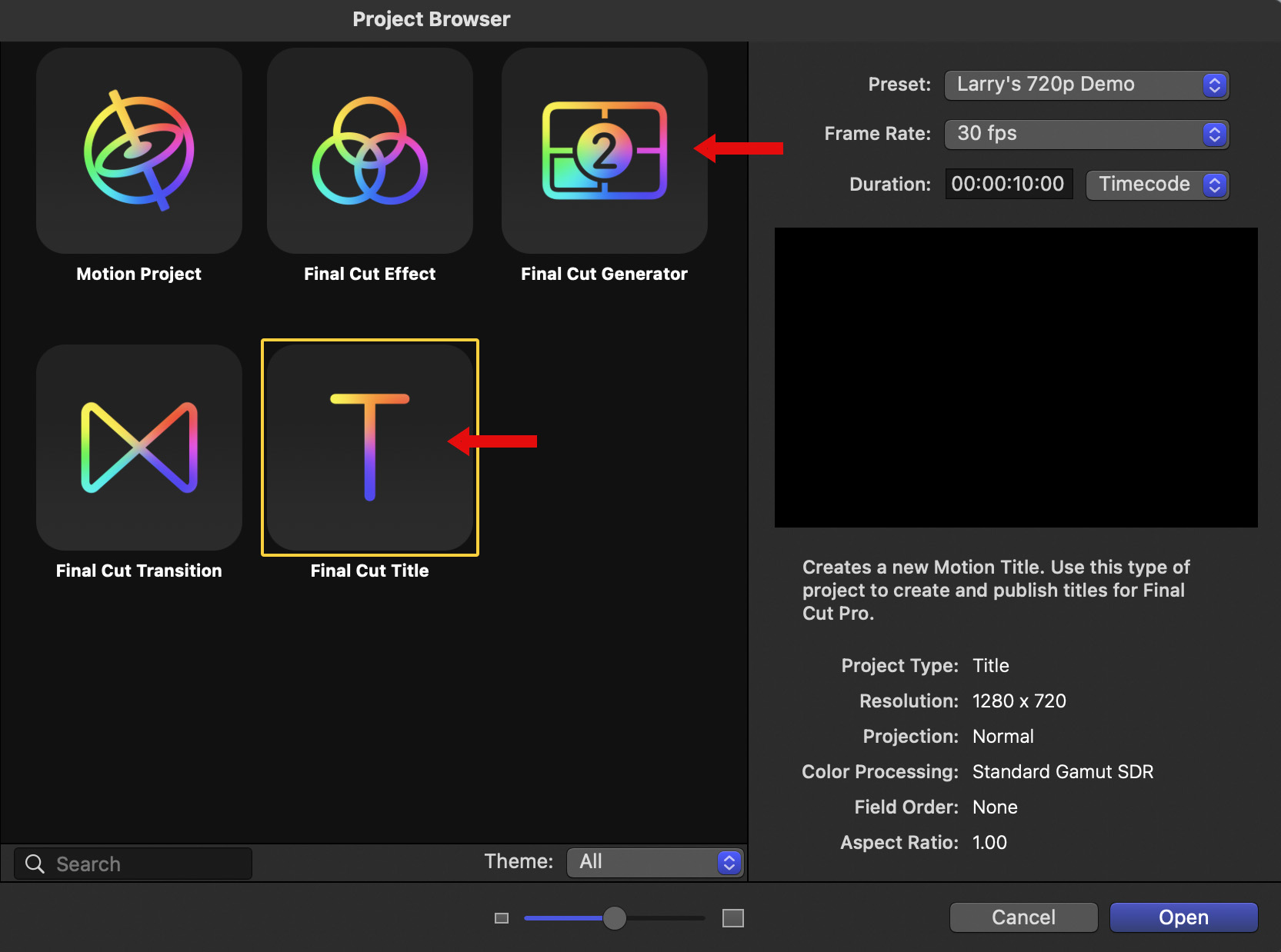The height and width of the screenshot is (952, 1281).
Task: Click the large thumbnail size icon
Action: tap(732, 918)
